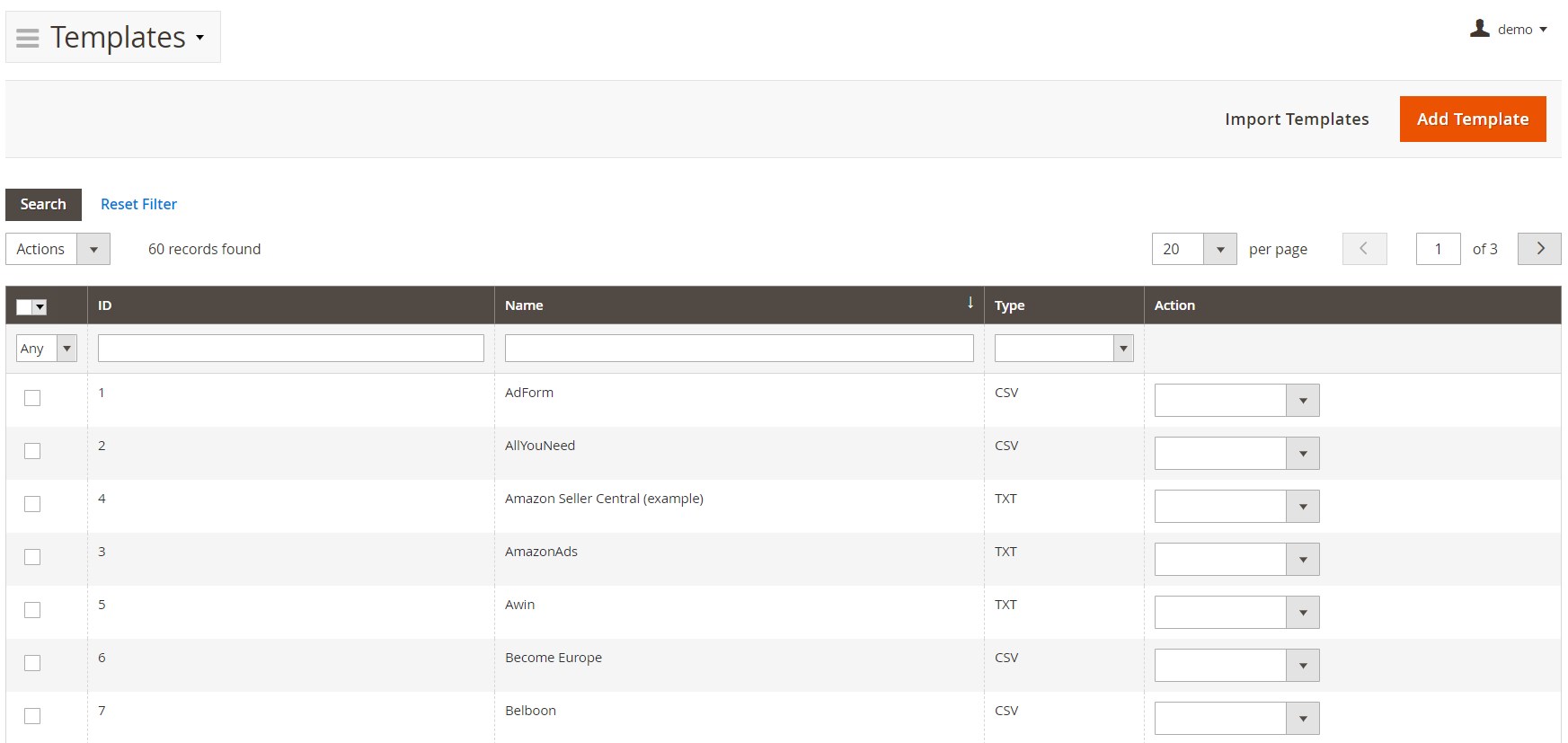Click the Actions dropdown arrow button
Viewport: 1568px width, 743px height.
93,249
